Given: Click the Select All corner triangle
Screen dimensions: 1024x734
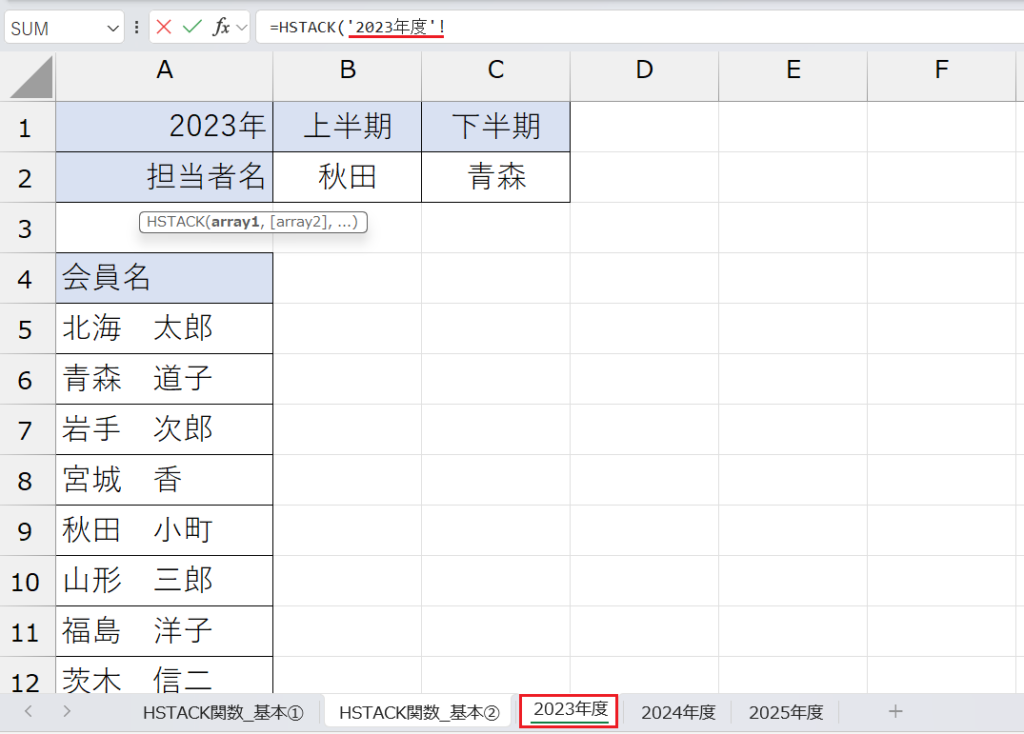Looking at the screenshot, I should [x=28, y=77].
